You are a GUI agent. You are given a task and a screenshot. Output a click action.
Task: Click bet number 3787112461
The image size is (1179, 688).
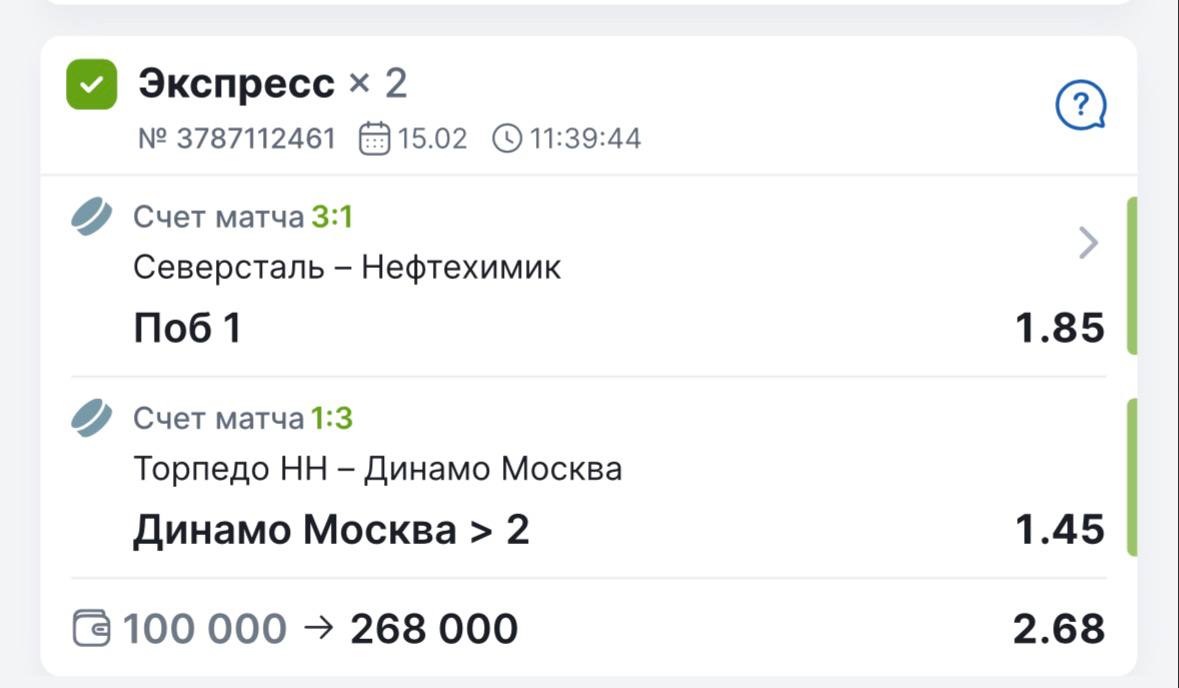[237, 138]
